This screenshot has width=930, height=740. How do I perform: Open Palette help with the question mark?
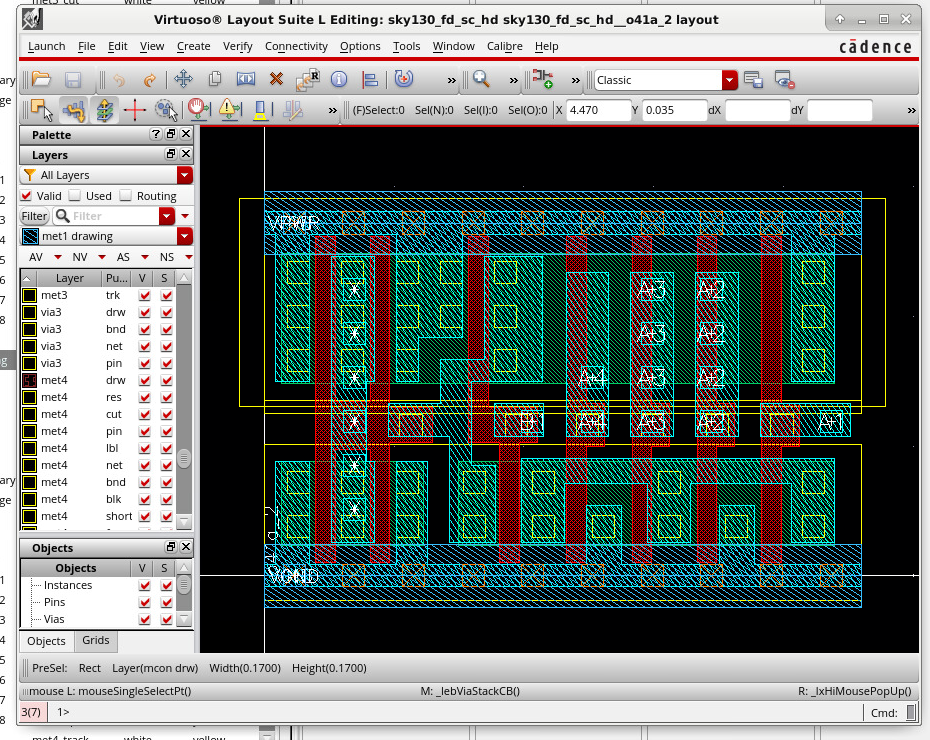(156, 133)
